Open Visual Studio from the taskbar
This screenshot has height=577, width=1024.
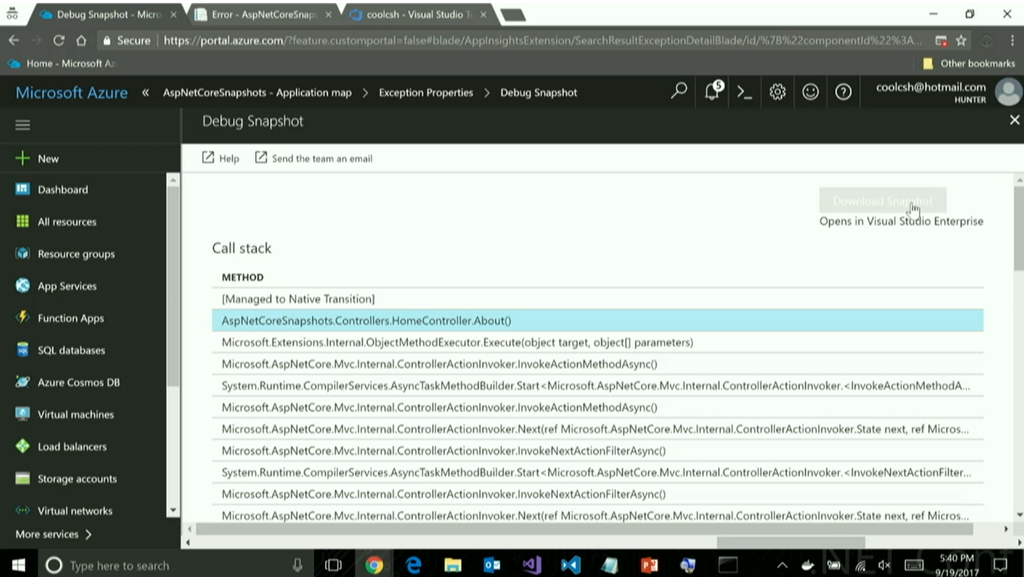532,565
